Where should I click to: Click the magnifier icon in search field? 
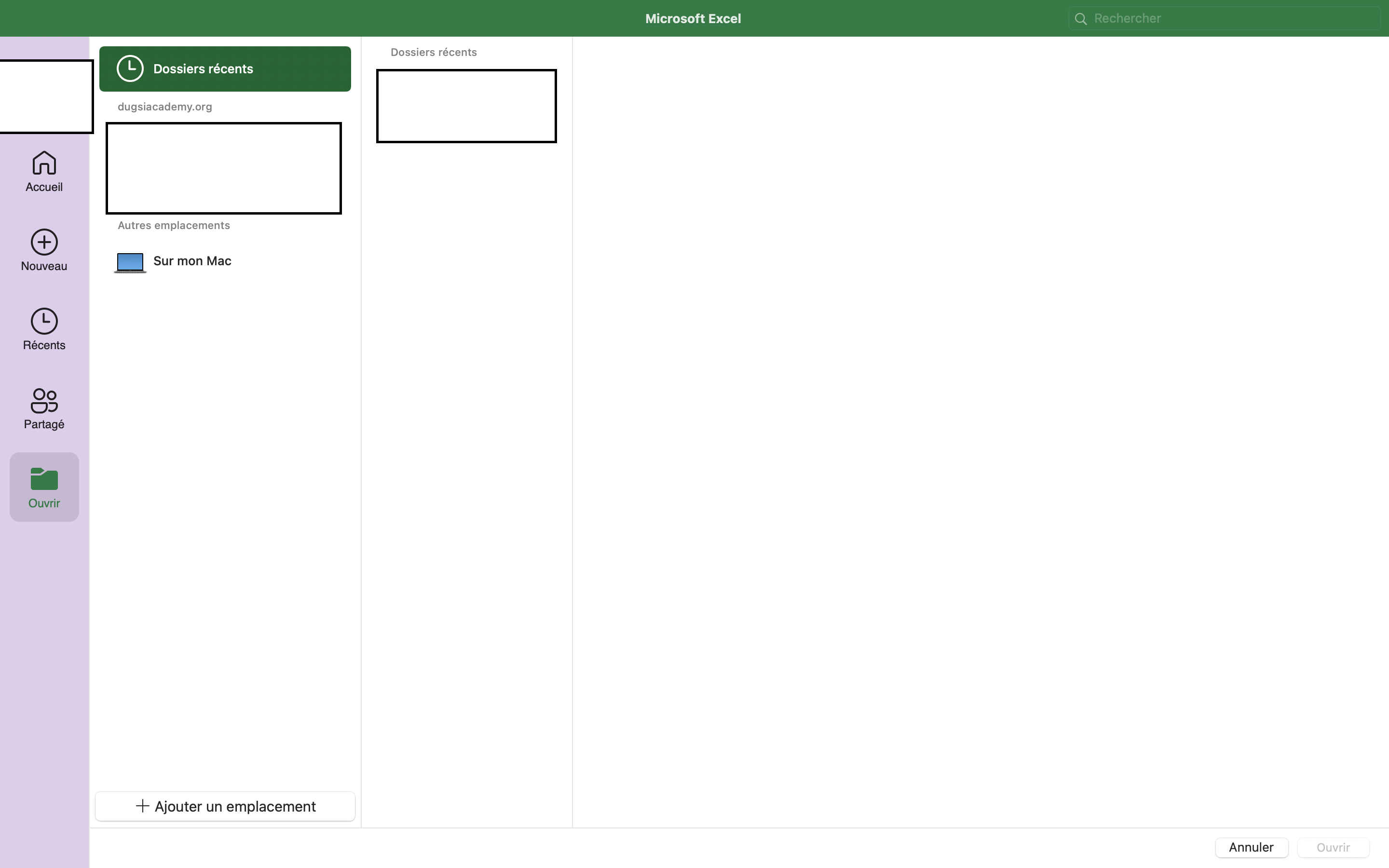1081,19
